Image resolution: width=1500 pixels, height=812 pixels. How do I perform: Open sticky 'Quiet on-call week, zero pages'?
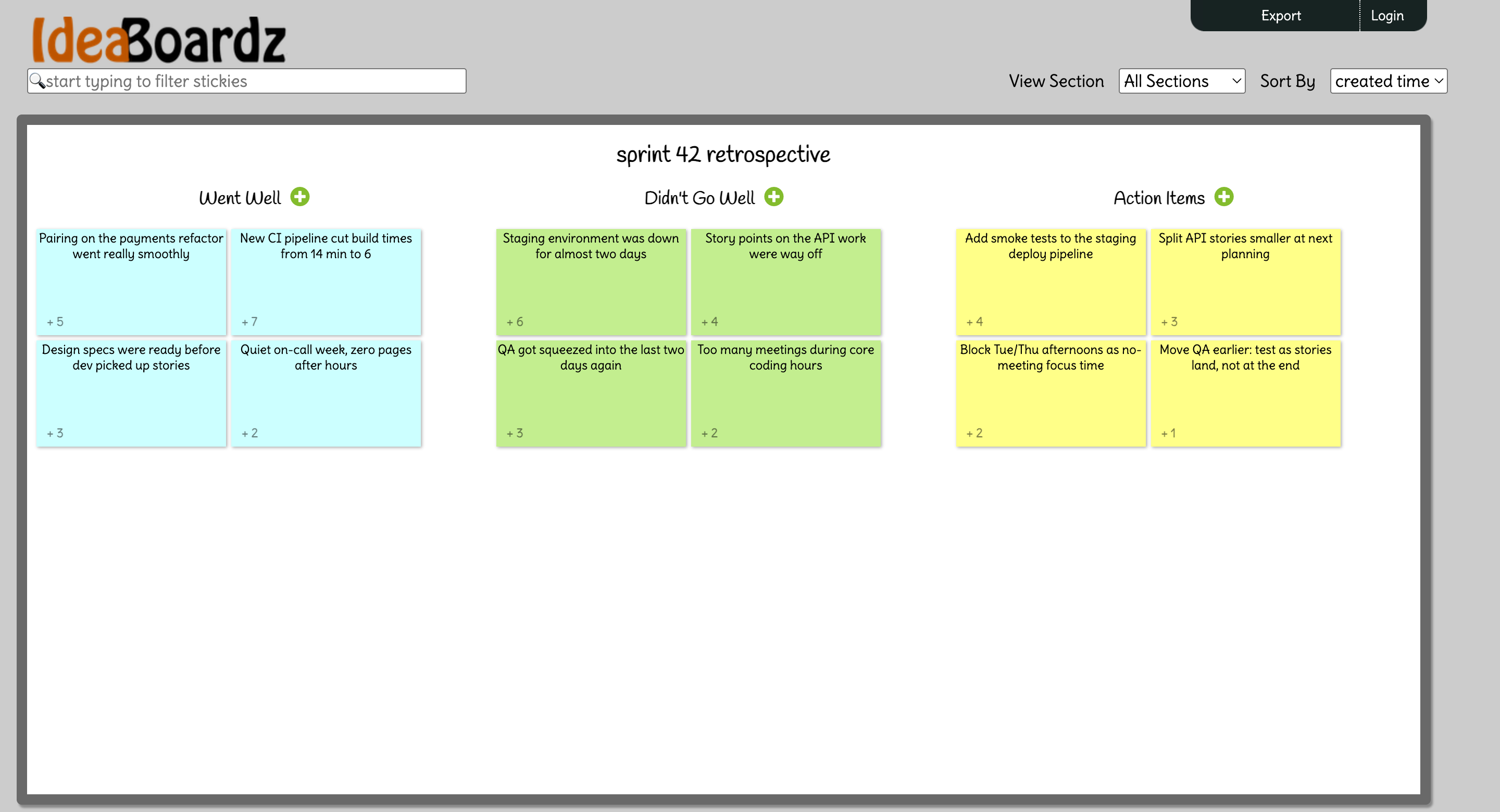326,394
